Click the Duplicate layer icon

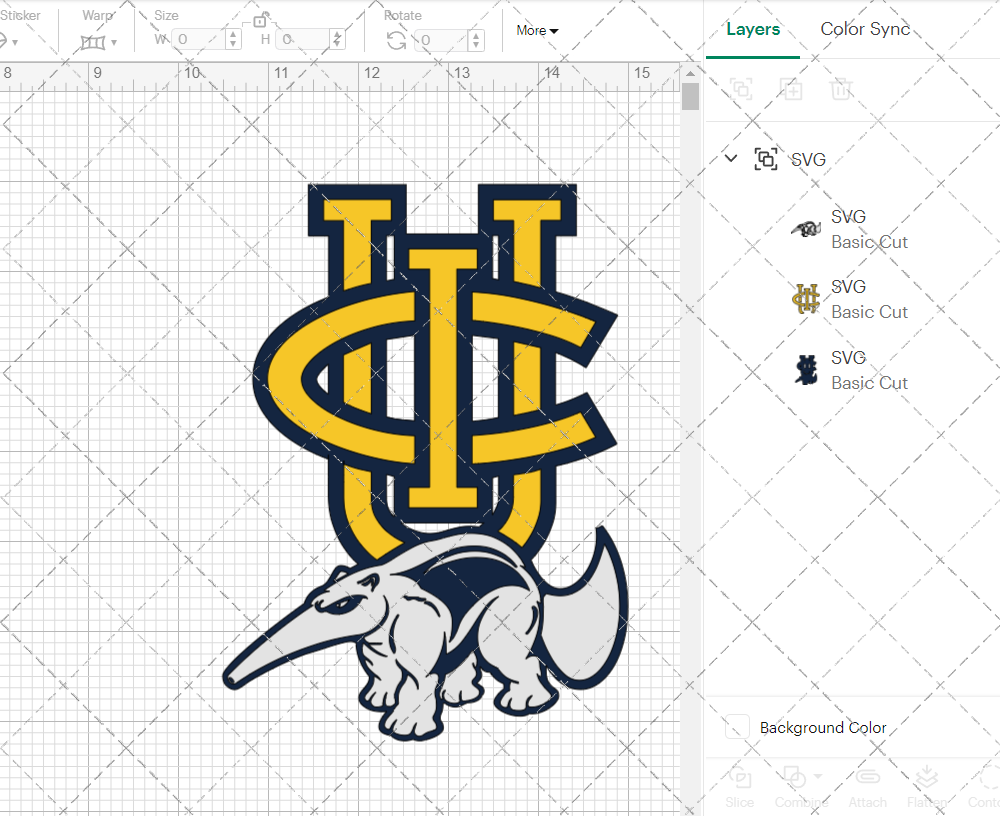point(791,89)
